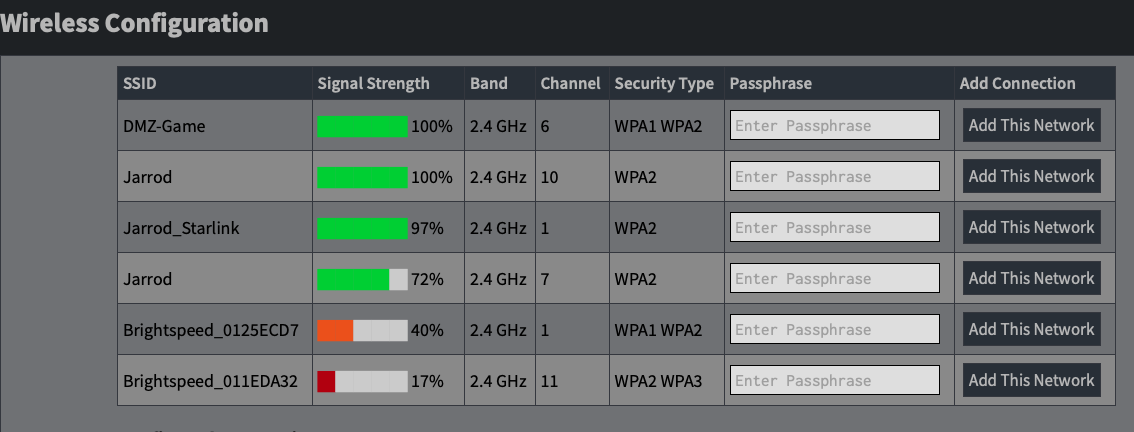
Task: Click passphrase field for Jarrod channel 10
Action: tap(834, 177)
